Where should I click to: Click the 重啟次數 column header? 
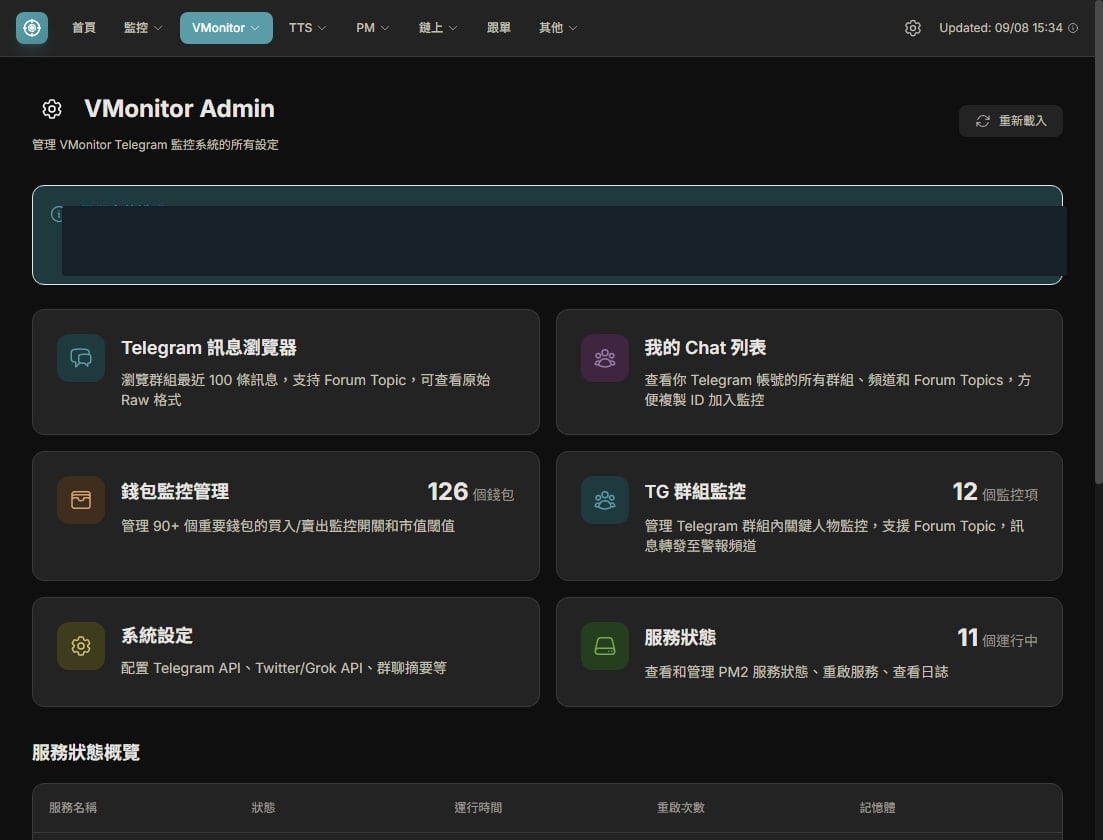tap(680, 808)
